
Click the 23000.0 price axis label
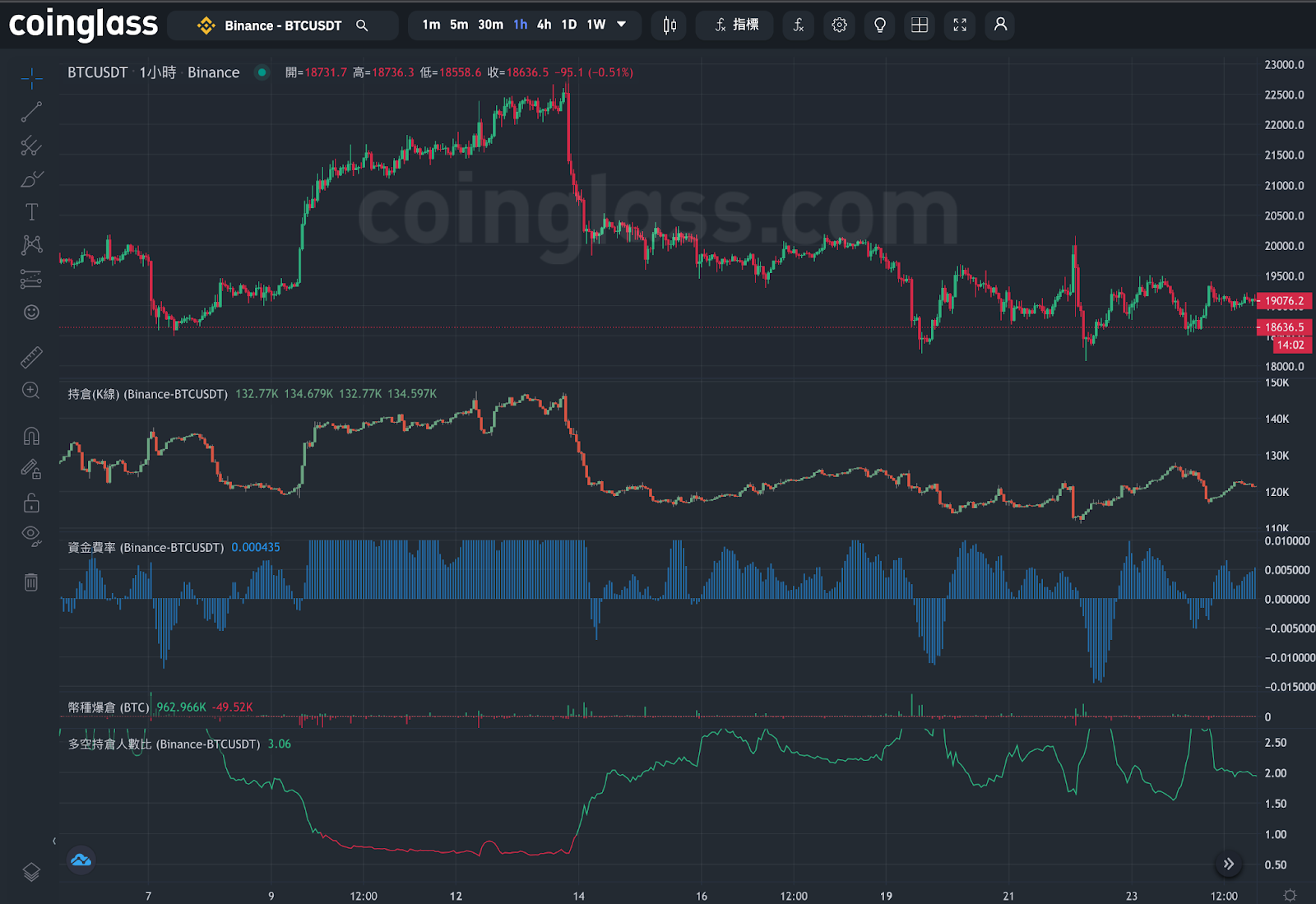[1284, 65]
